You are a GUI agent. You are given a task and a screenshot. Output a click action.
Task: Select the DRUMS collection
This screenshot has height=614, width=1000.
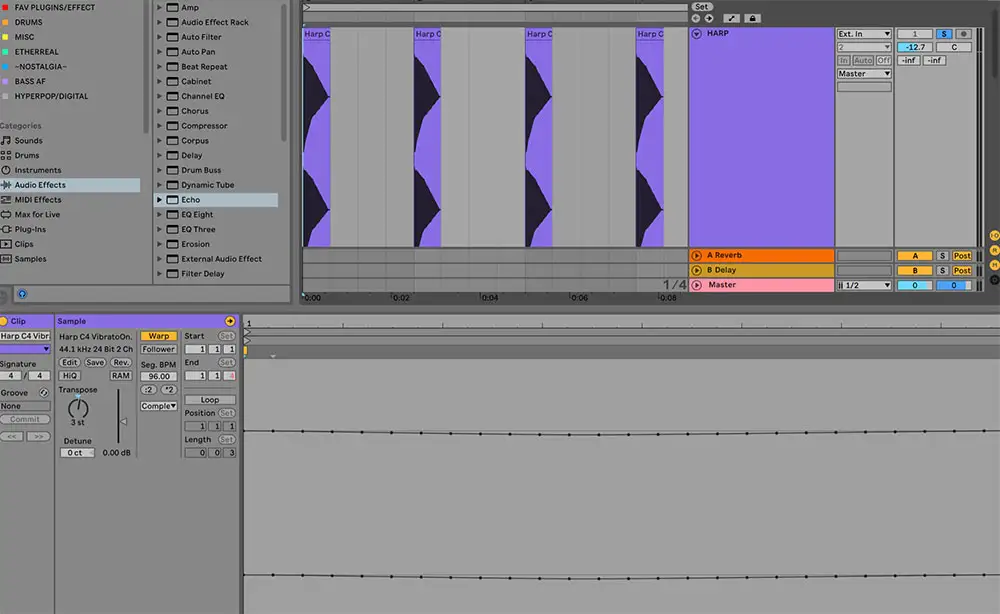tap(30, 22)
